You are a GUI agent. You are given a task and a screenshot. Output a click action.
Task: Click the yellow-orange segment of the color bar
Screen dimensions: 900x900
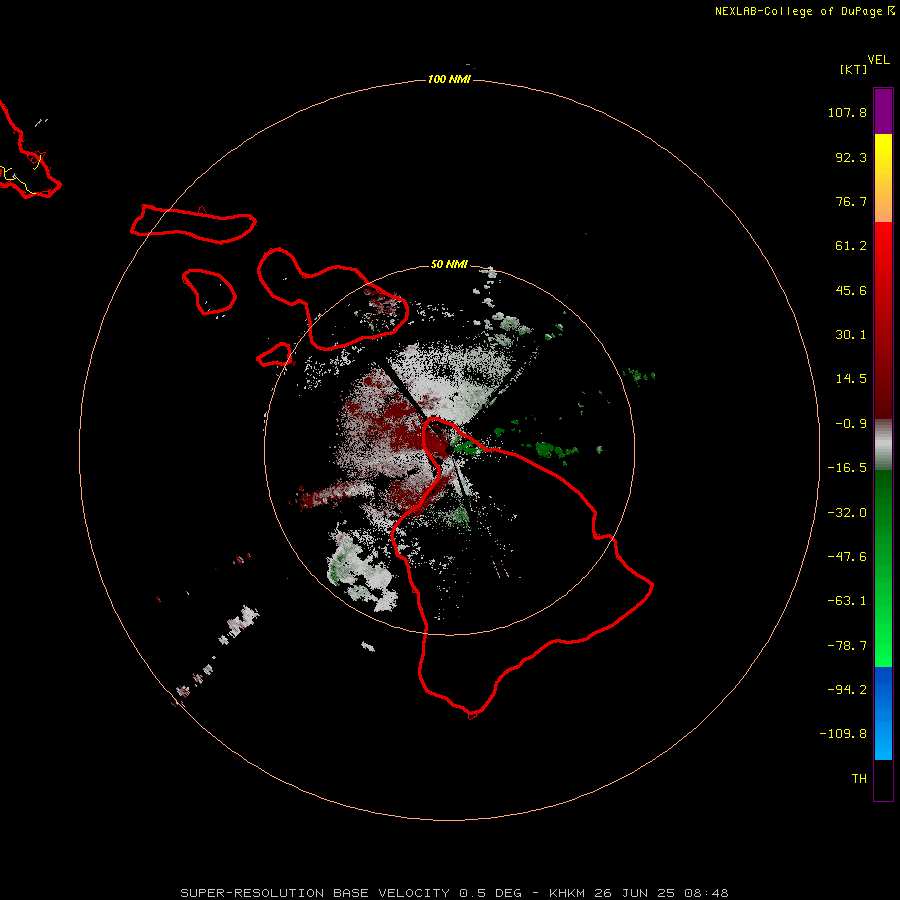(883, 178)
